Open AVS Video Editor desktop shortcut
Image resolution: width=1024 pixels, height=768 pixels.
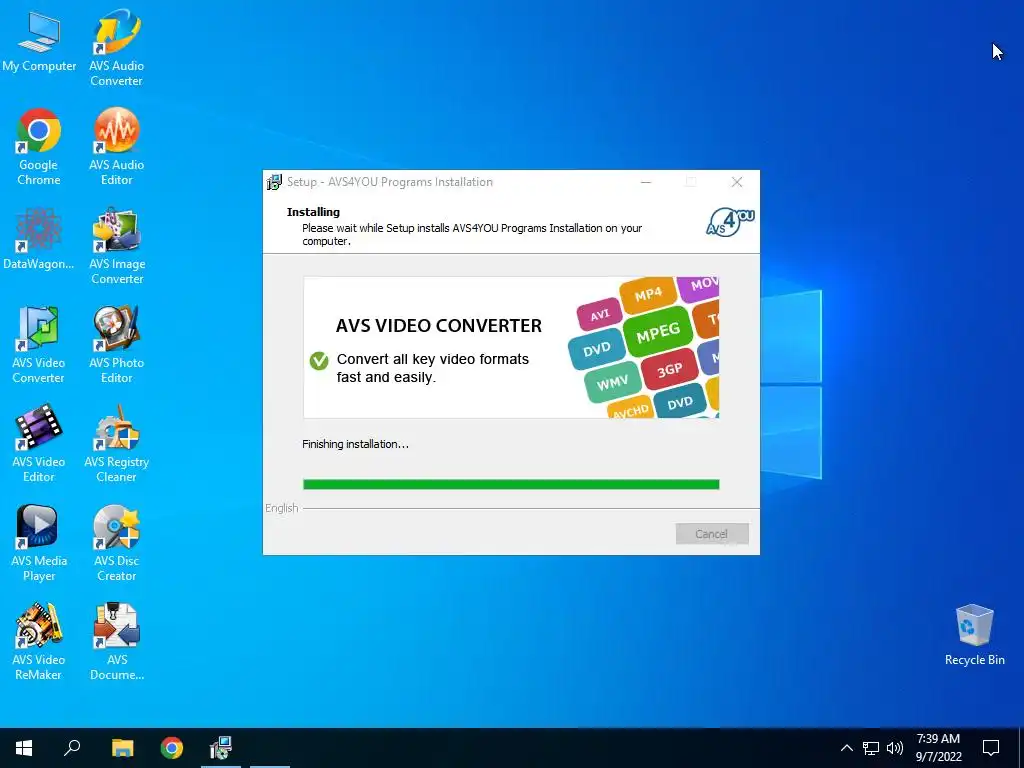(39, 444)
